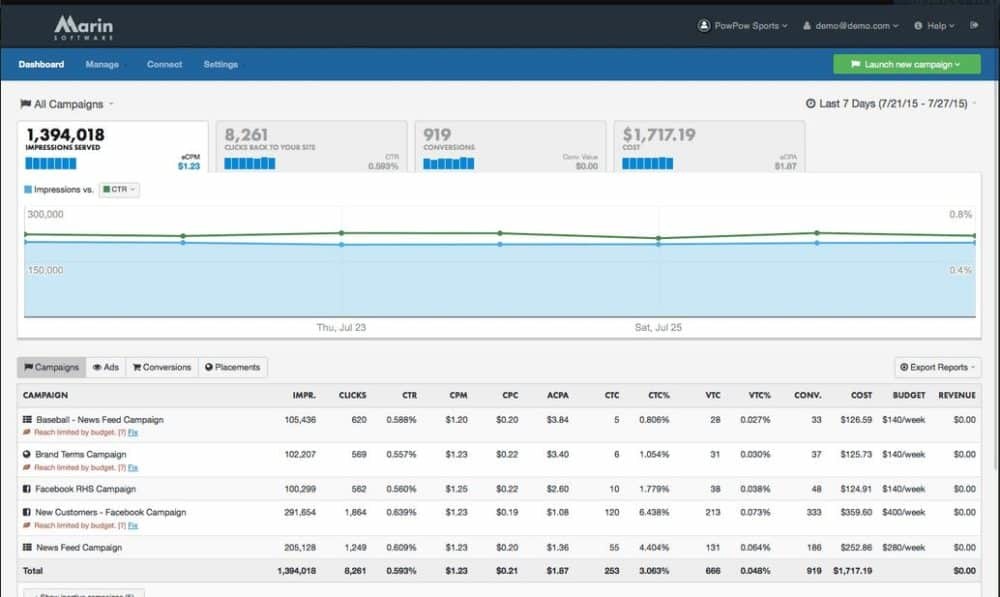Click the globe icon beside Brand Terms Campaign
Screen dimensions: 1000x597
pos(27,454)
